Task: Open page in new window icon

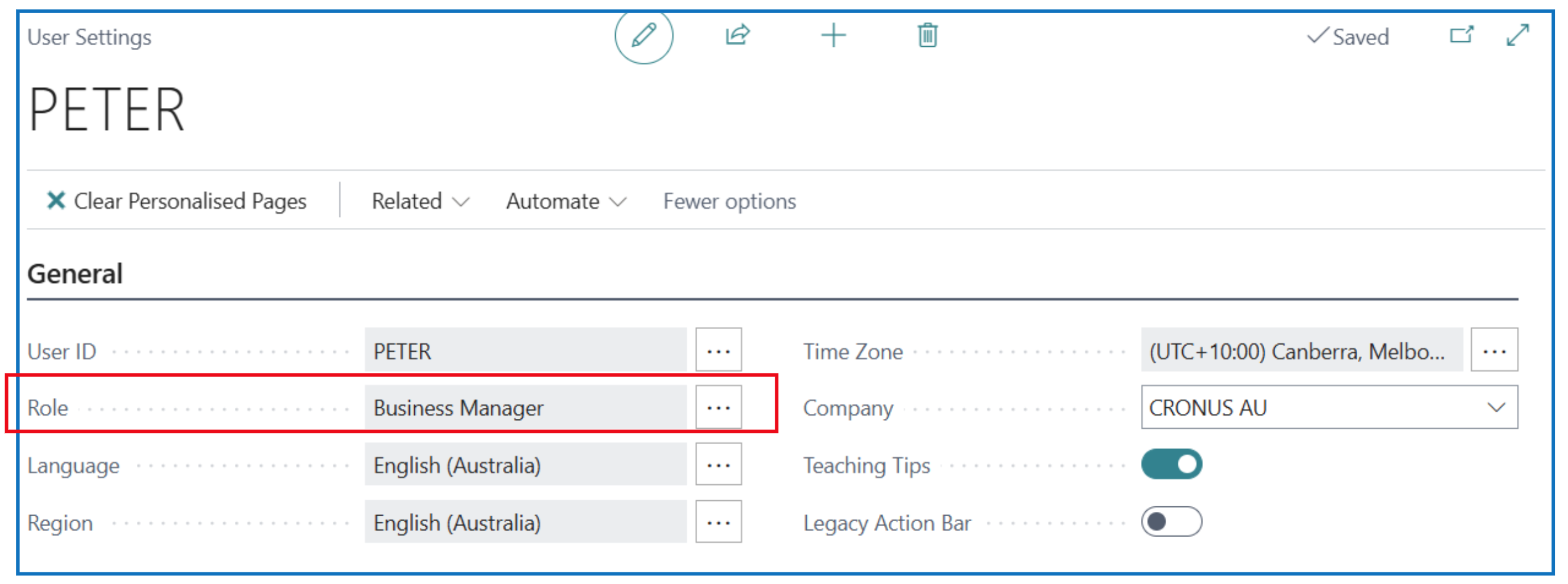Action: [1461, 35]
